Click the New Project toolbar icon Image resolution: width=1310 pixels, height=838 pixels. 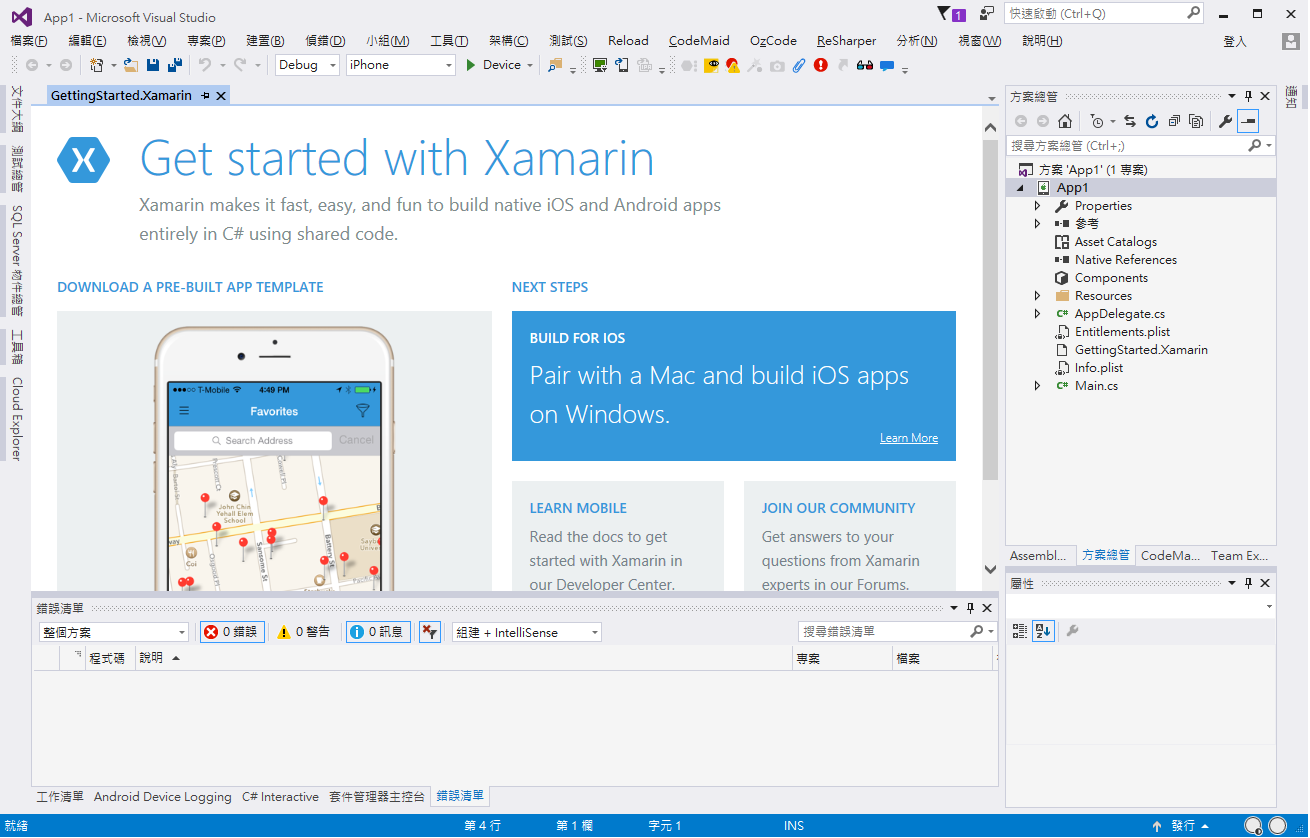click(97, 65)
